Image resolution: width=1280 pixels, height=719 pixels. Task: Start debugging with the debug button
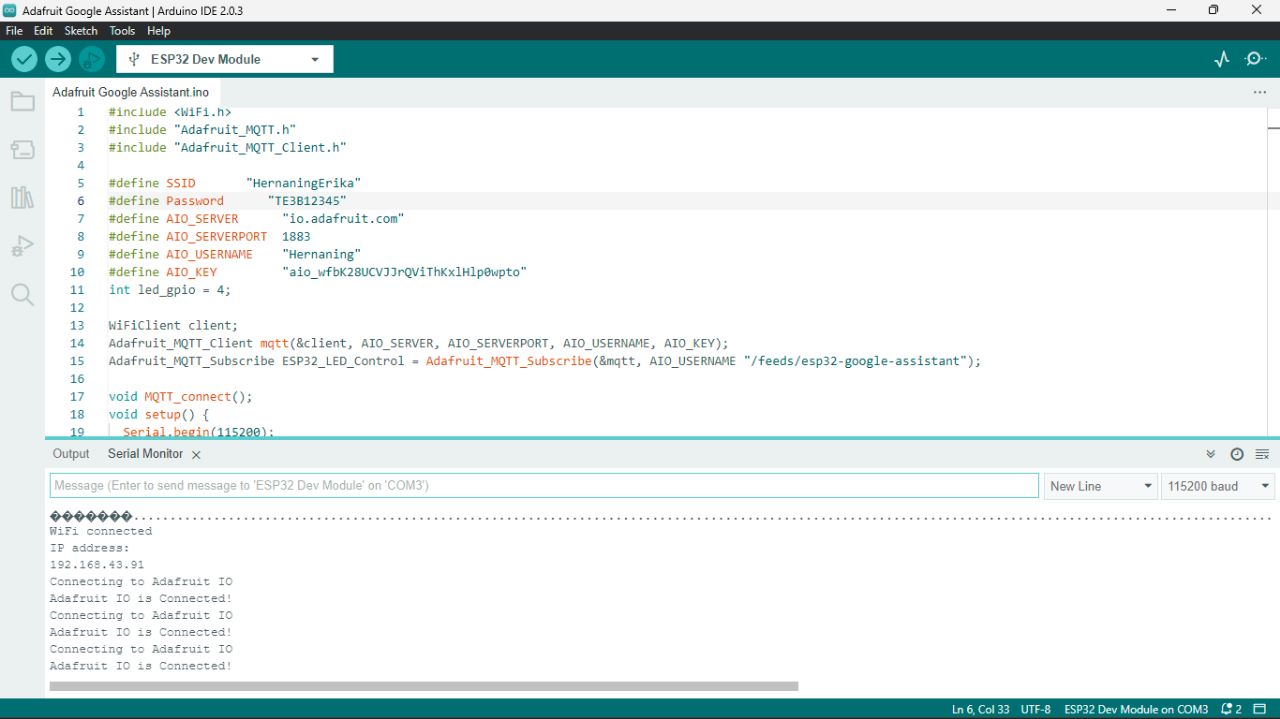tap(92, 59)
